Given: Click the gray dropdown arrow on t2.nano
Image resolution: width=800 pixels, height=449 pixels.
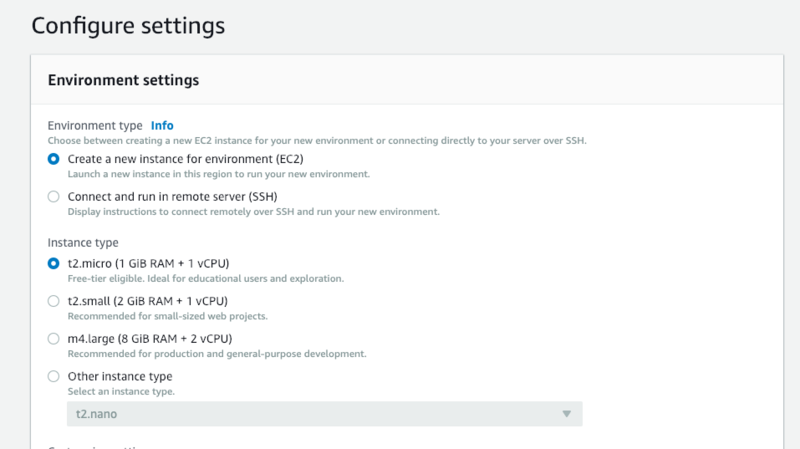Looking at the screenshot, I should click(x=566, y=413).
